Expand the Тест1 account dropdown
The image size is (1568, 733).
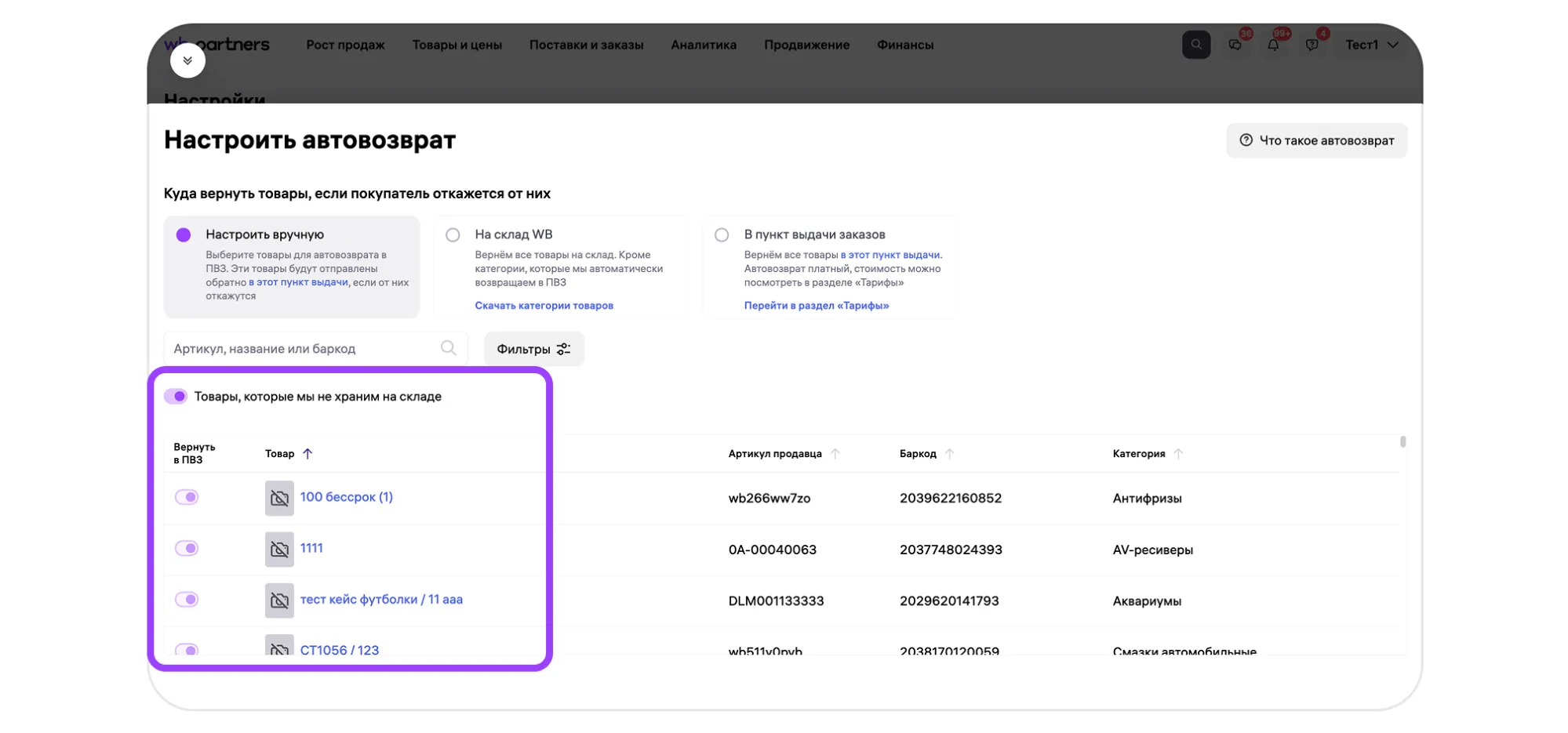pyautogui.click(x=1372, y=45)
